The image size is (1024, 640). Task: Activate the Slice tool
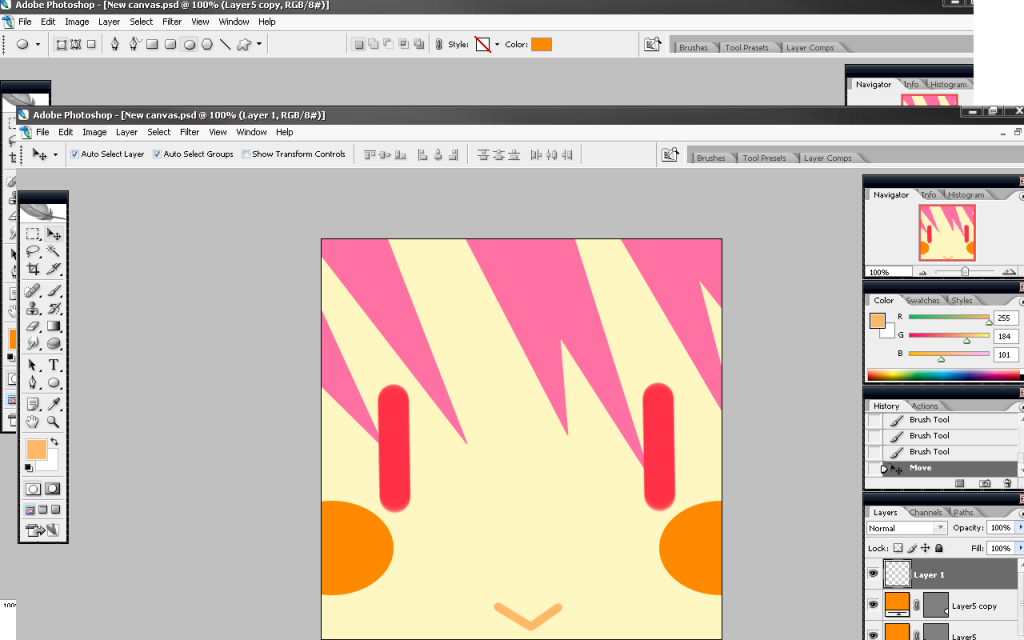pyautogui.click(x=54, y=269)
